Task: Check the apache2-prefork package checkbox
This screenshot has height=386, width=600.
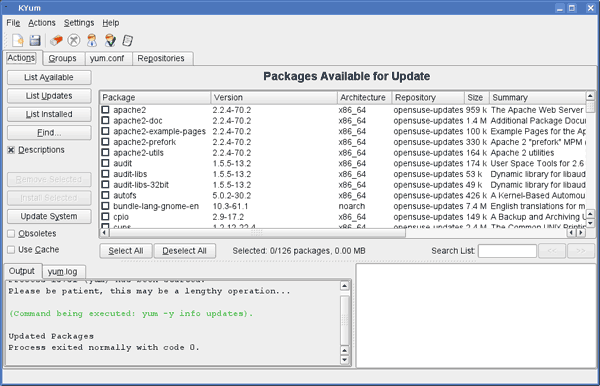Action: [x=105, y=142]
